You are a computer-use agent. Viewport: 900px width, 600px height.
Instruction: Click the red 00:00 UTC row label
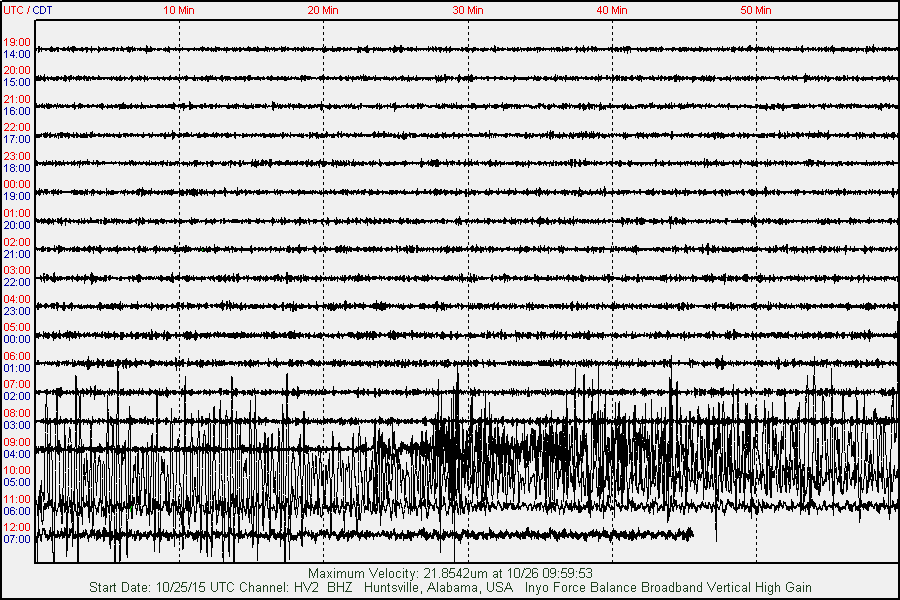(x=17, y=184)
